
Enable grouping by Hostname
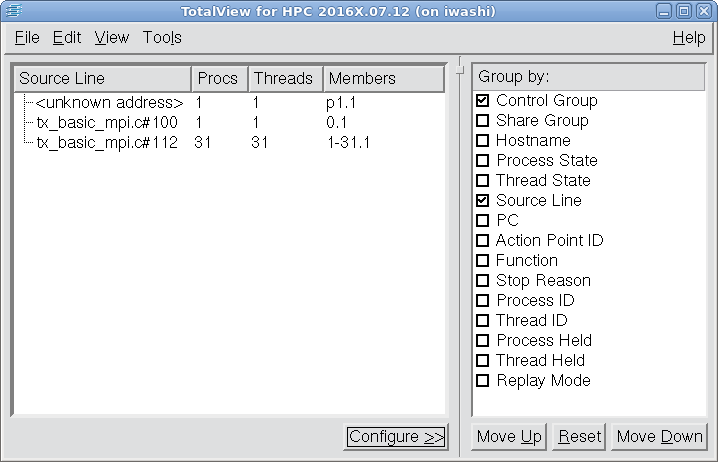483,141
